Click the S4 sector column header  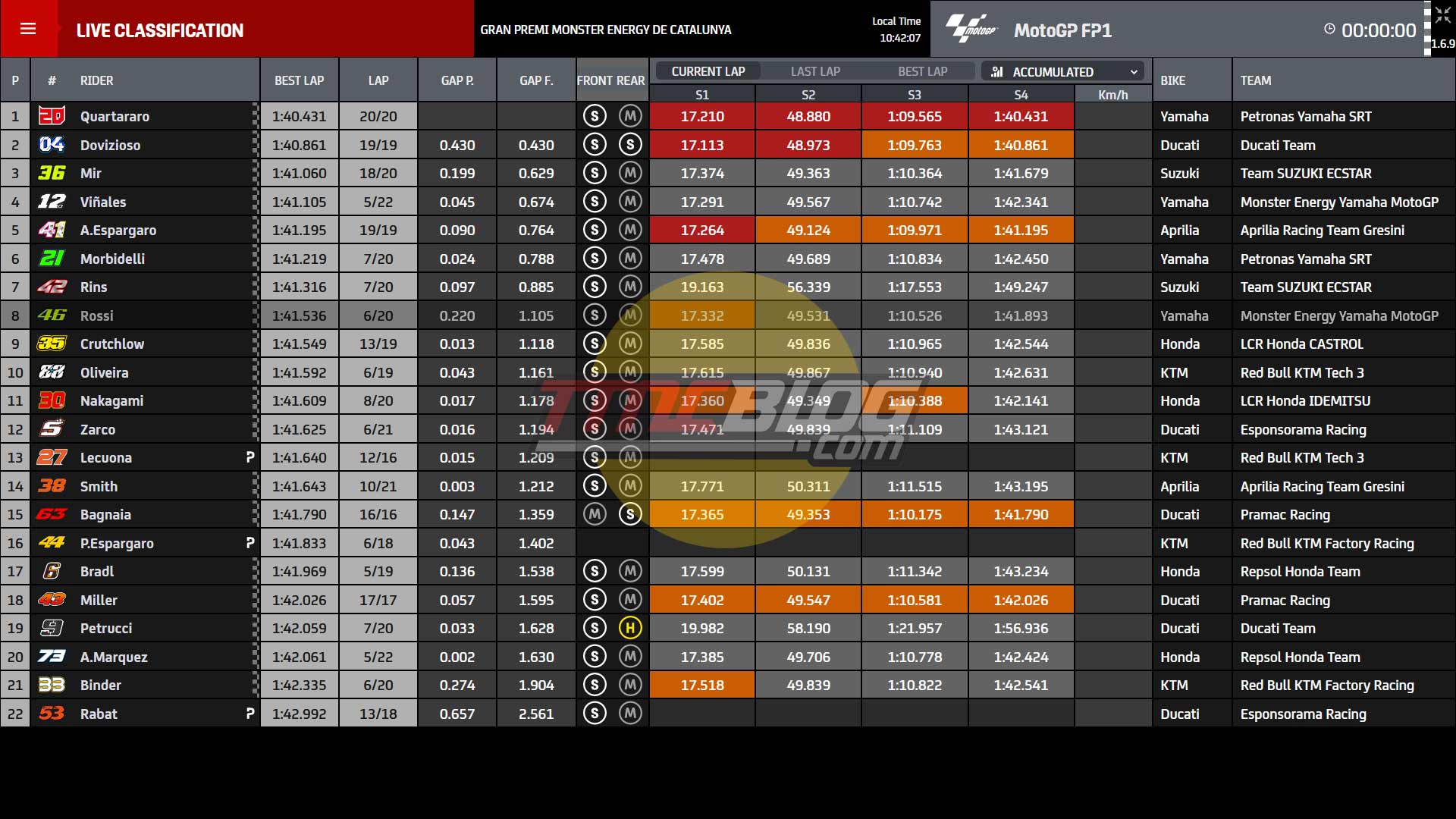point(1021,95)
